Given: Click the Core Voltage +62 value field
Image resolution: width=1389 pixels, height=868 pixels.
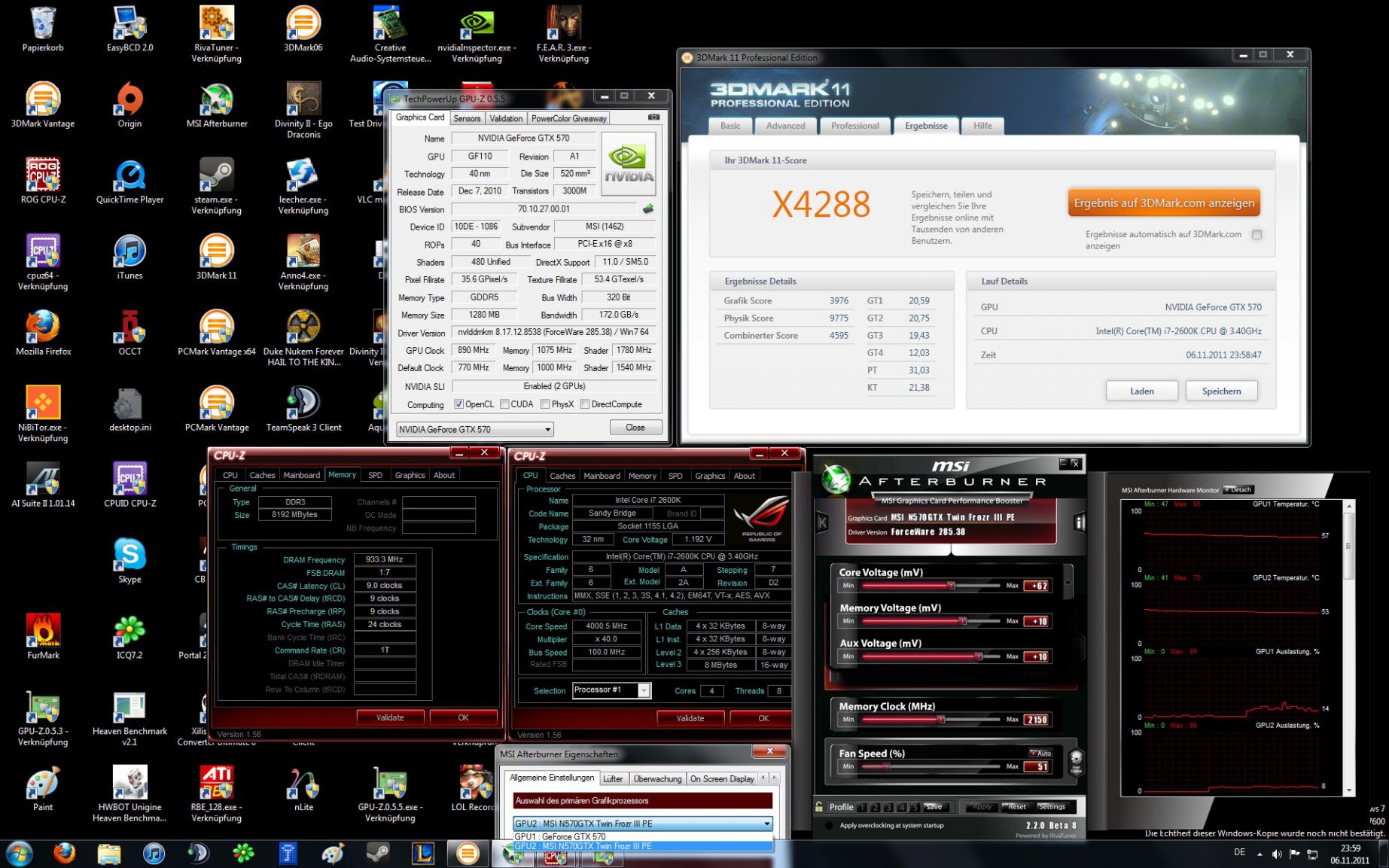Looking at the screenshot, I should pyautogui.click(x=1037, y=586).
